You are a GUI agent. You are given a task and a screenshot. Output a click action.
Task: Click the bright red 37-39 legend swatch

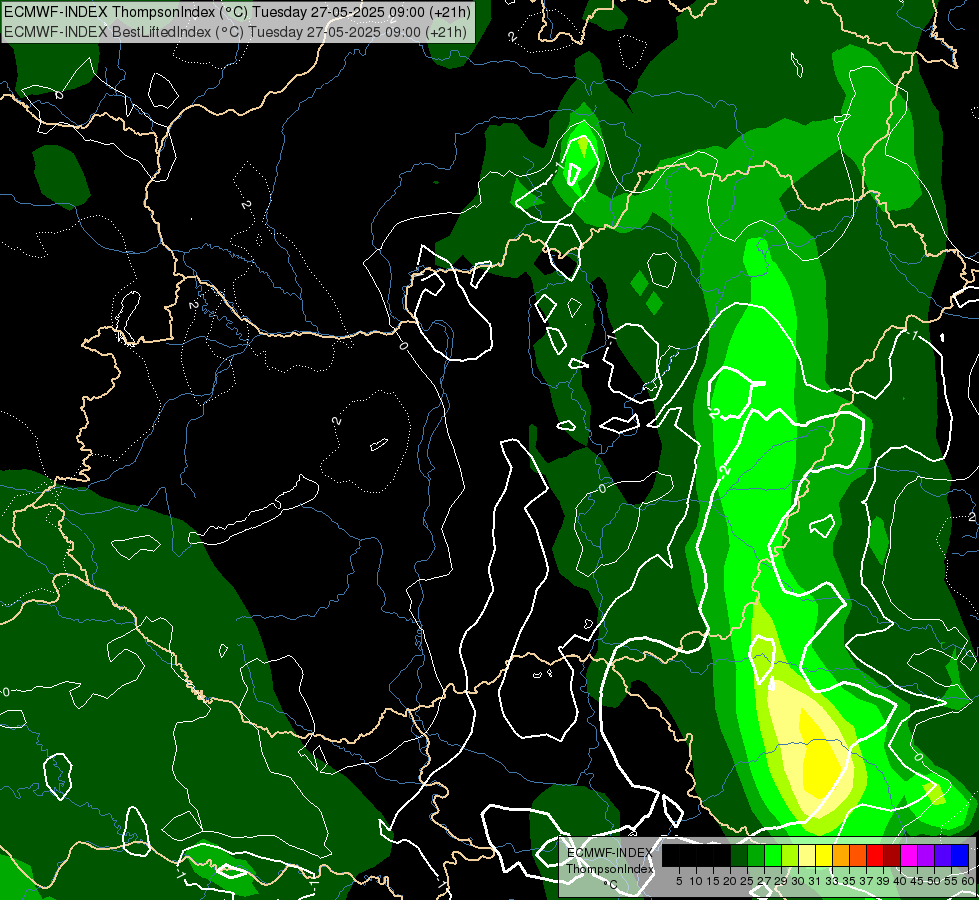coord(875,855)
